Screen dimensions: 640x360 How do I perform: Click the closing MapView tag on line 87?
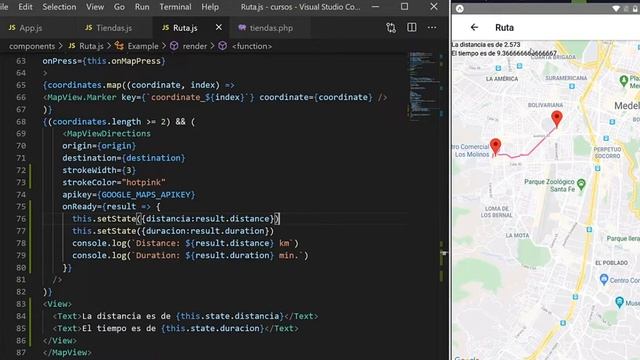coord(67,352)
